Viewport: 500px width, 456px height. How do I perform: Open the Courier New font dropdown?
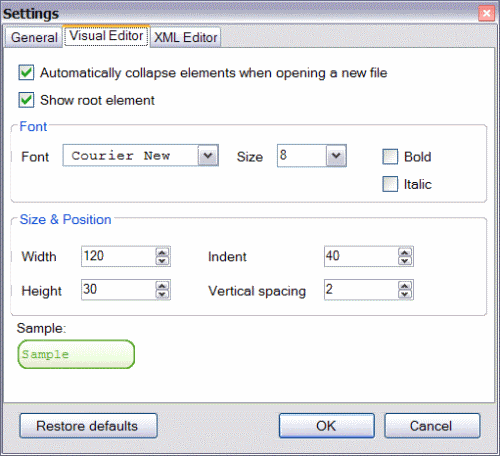tap(208, 155)
